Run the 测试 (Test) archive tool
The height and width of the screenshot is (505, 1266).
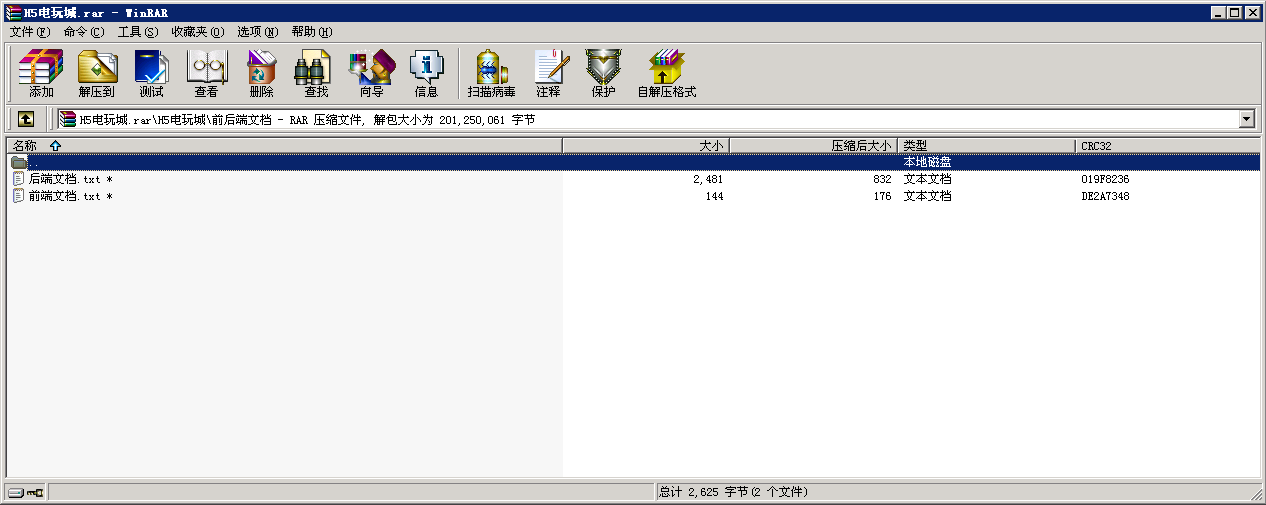pyautogui.click(x=151, y=73)
